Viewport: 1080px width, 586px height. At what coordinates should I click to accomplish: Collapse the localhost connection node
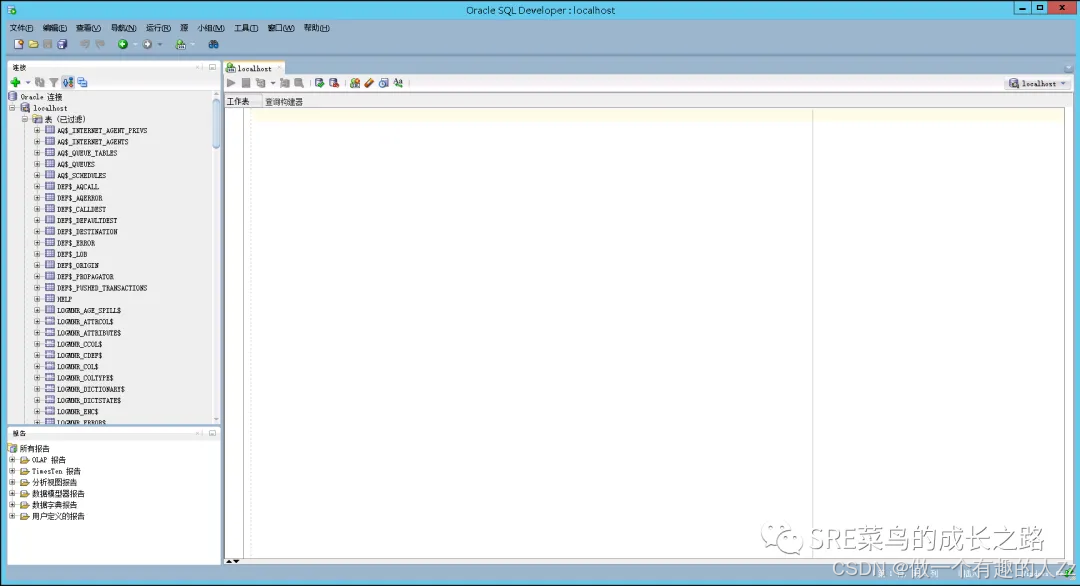[12, 108]
